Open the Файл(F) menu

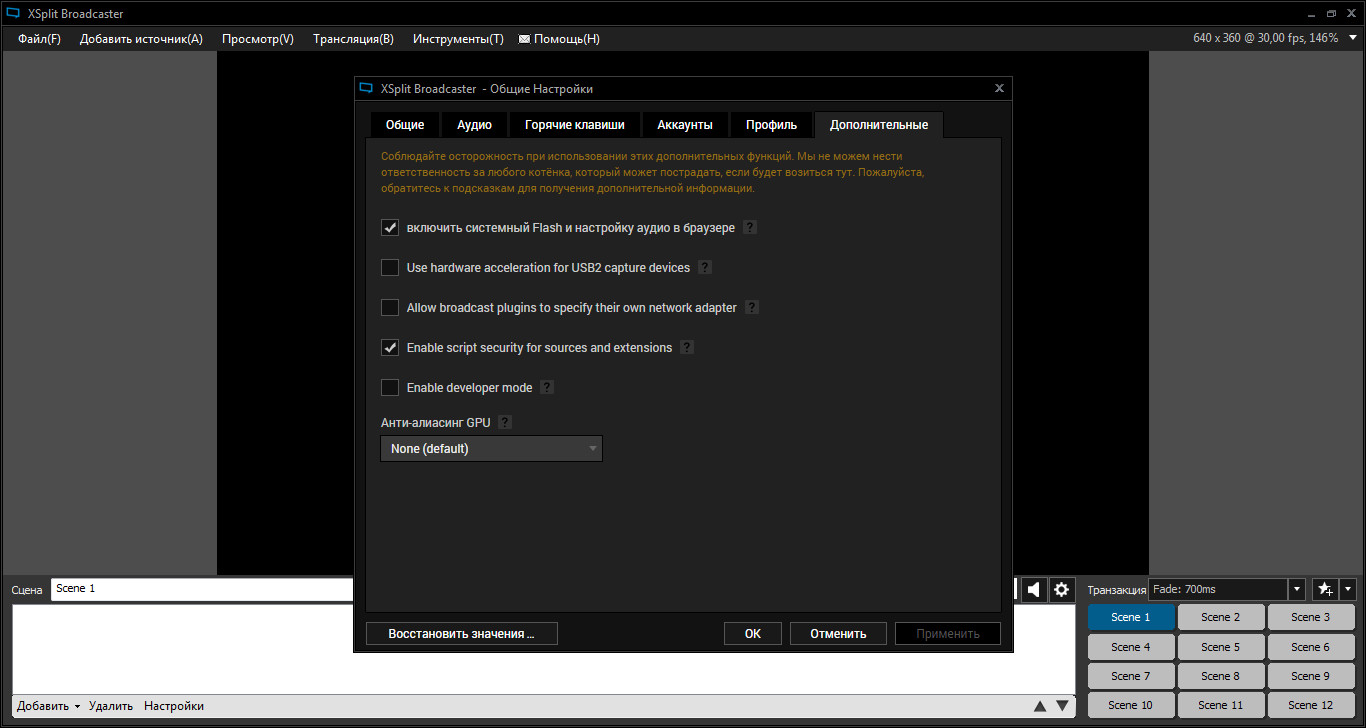click(39, 39)
